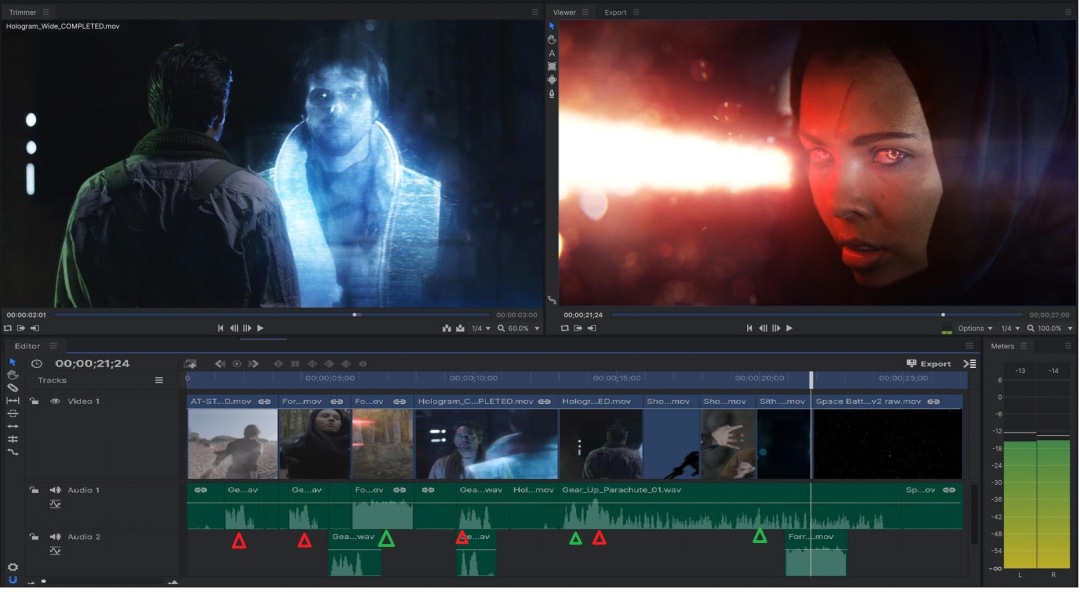Select the arrow Selection tool in Editor
1080x606 pixels.
point(12,362)
